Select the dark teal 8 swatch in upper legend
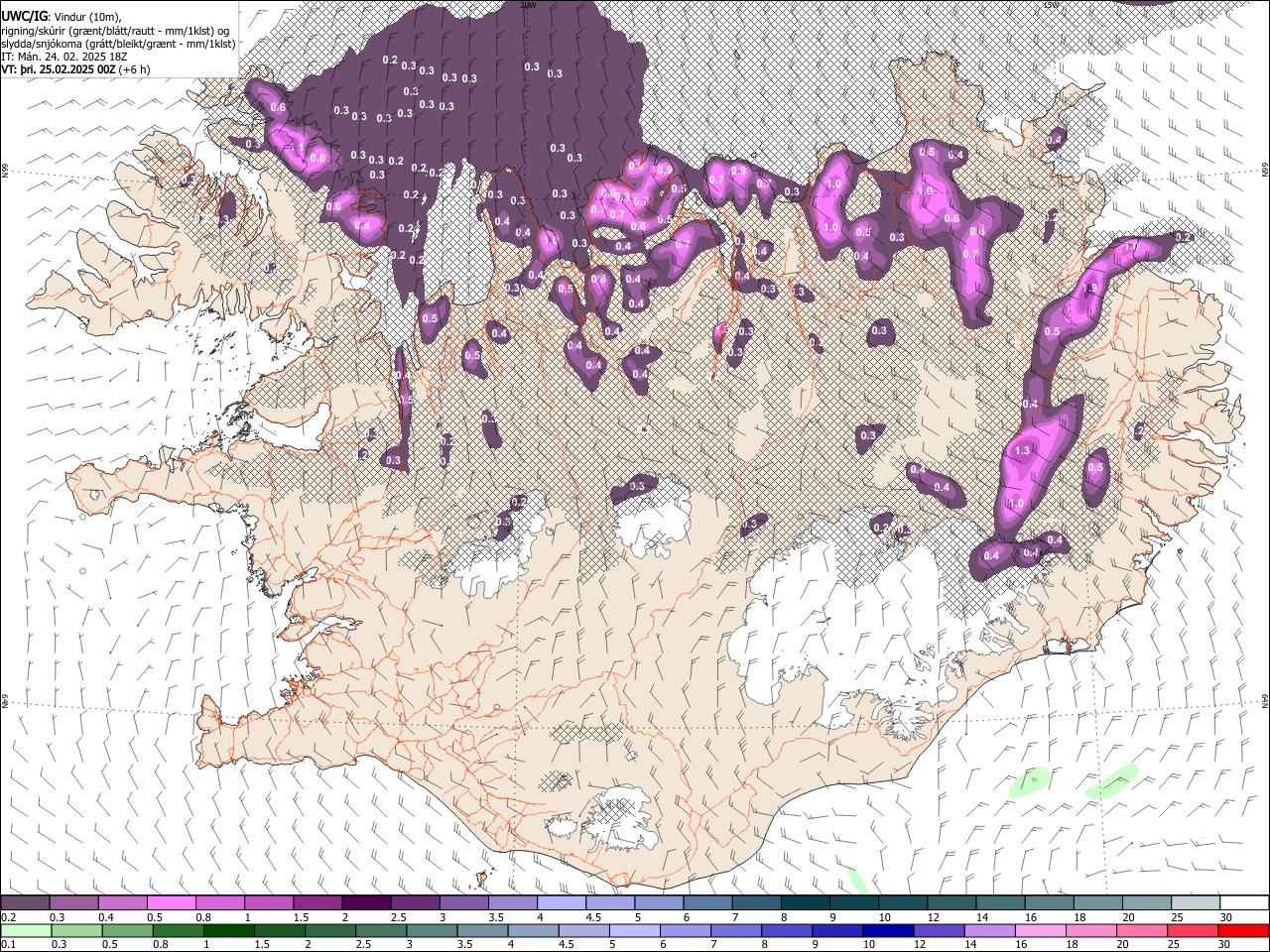The image size is (1270, 952). tap(805, 902)
